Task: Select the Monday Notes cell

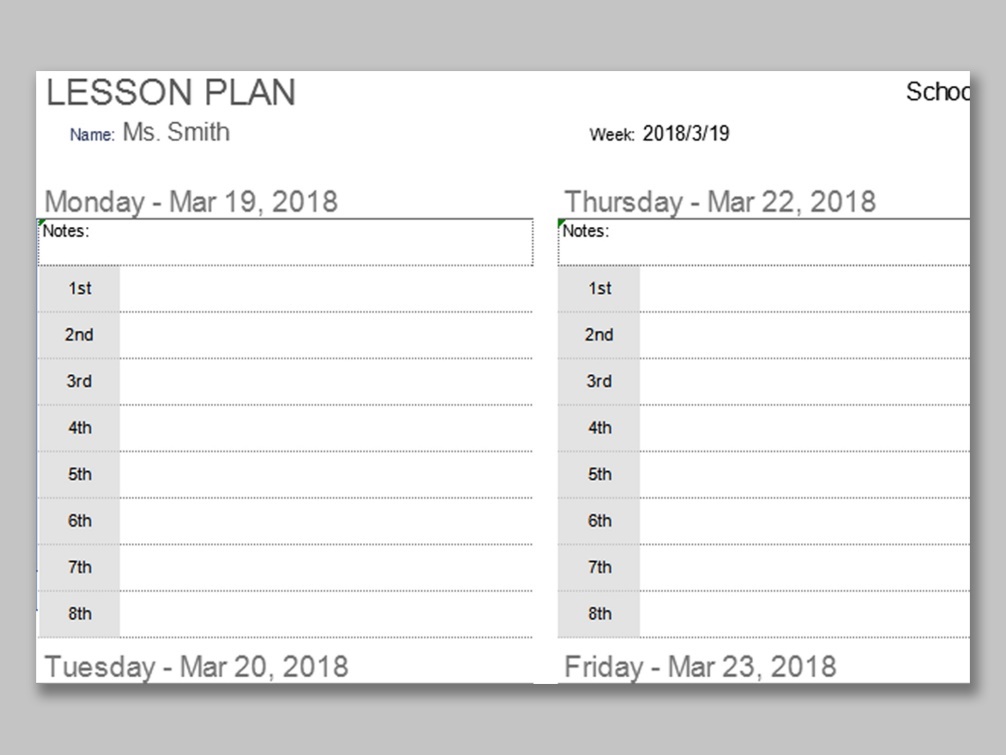Action: tap(285, 242)
